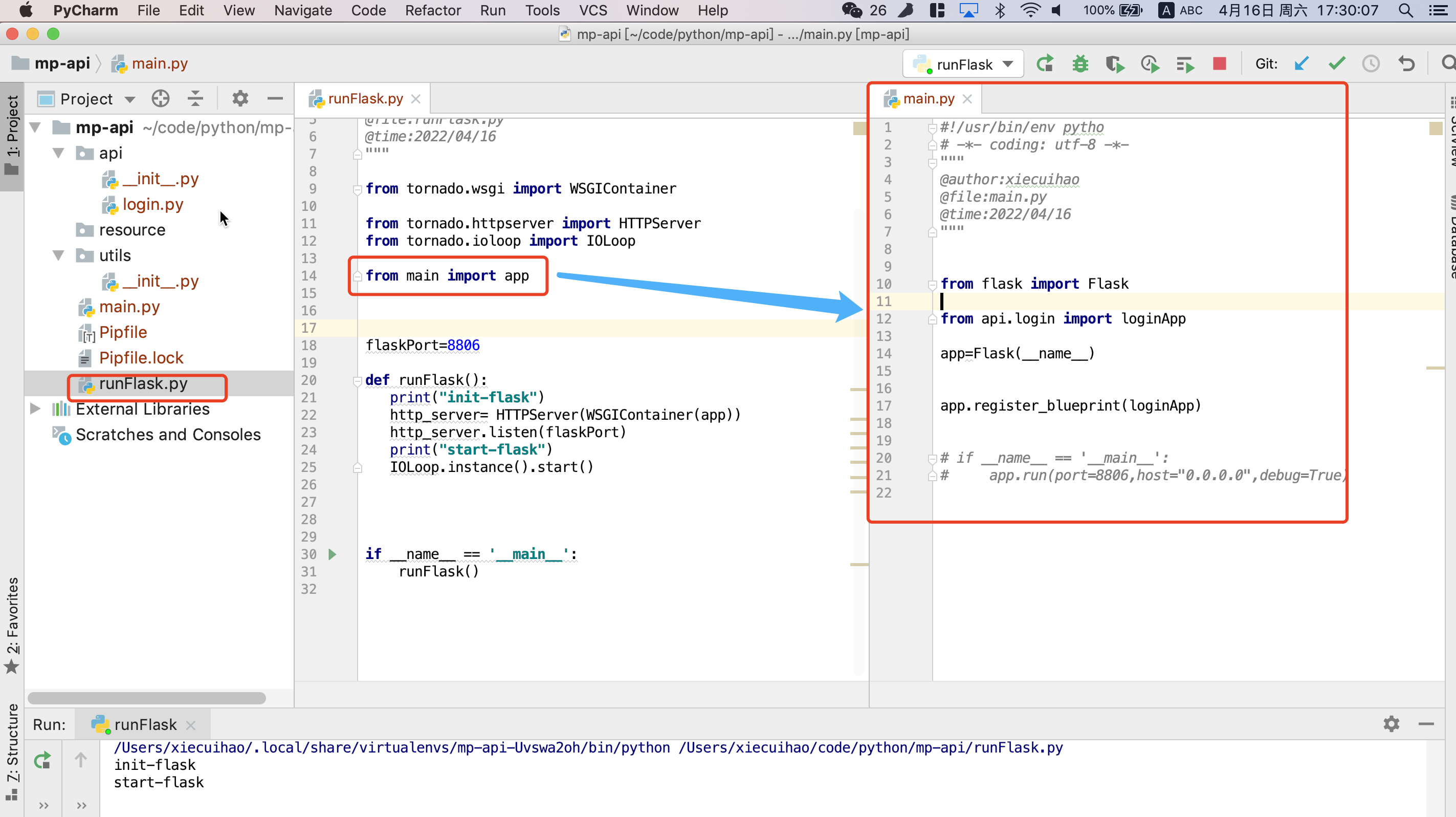1456x817 pixels.
Task: Toggle fold marker at main.py line 10
Action: (x=932, y=285)
